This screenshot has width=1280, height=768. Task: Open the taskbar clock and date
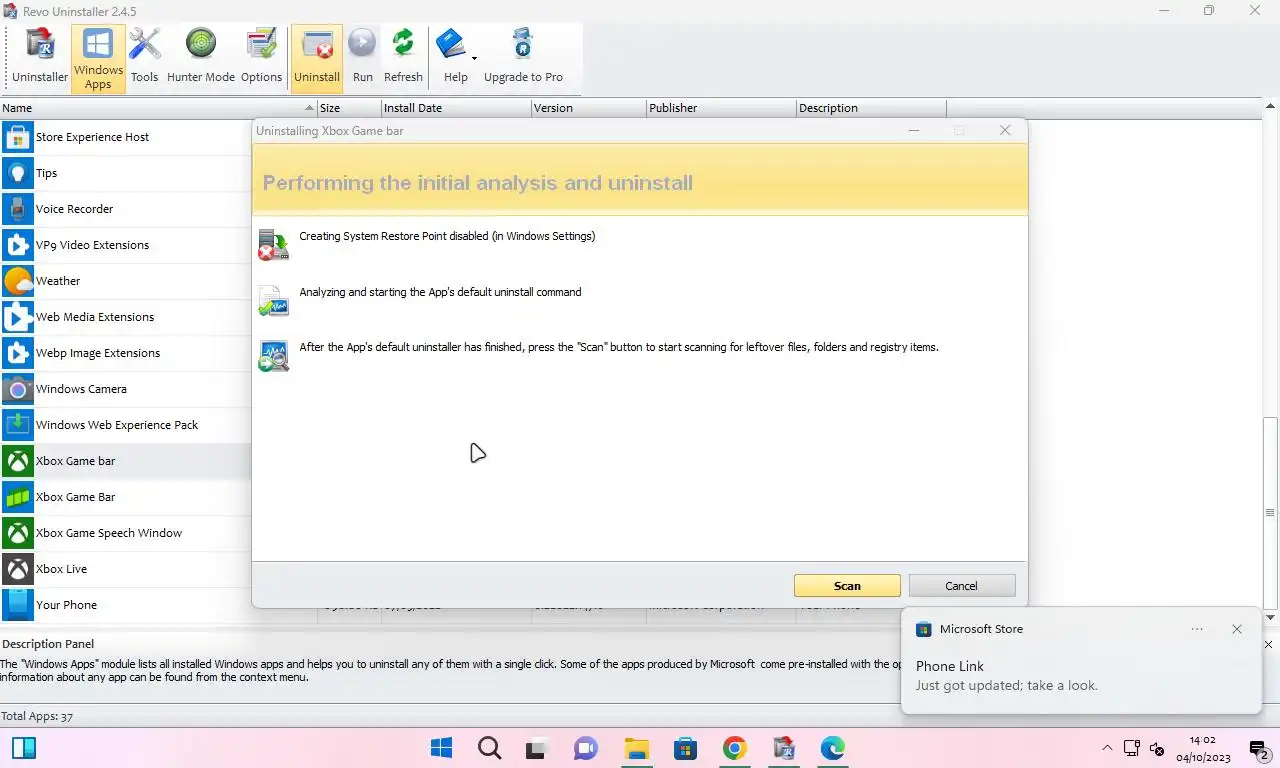click(1203, 748)
